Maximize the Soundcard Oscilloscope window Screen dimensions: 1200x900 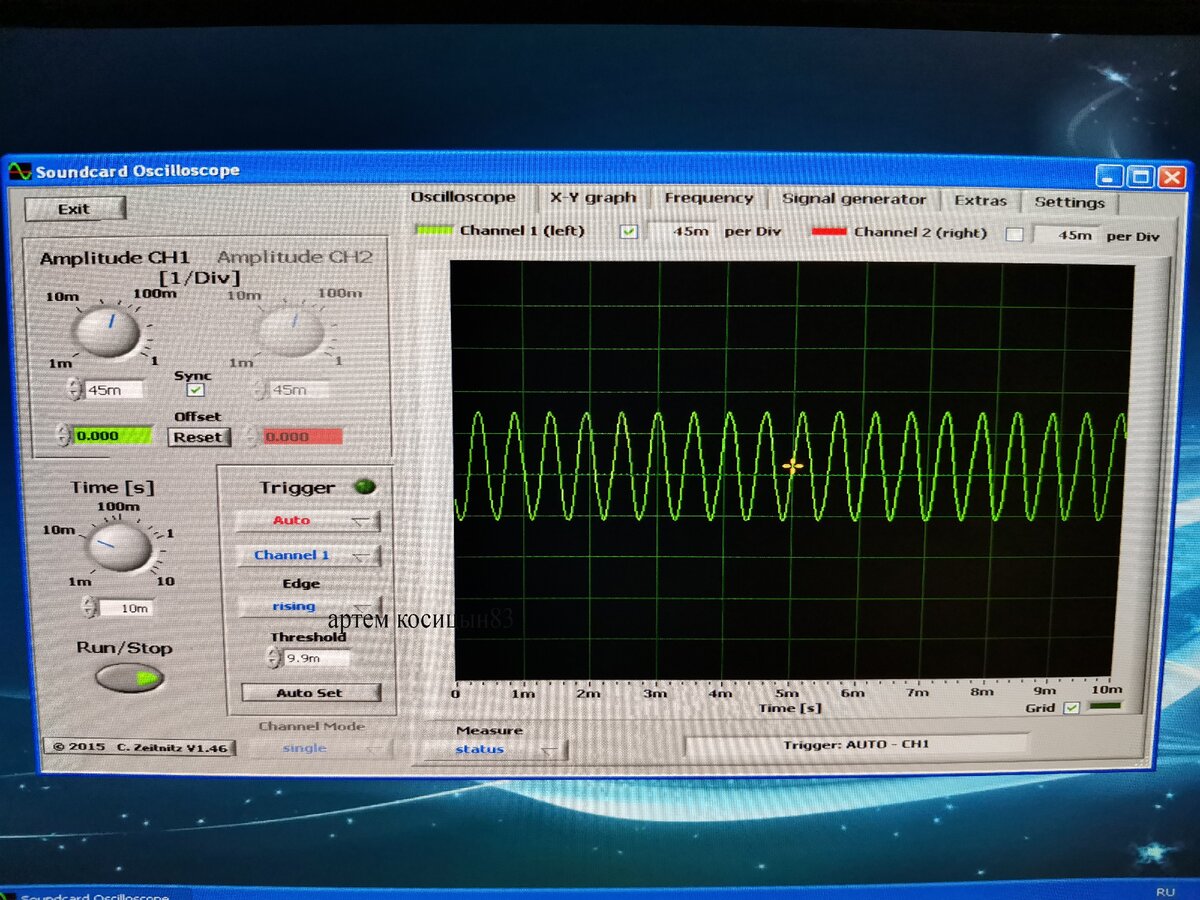coord(1141,178)
